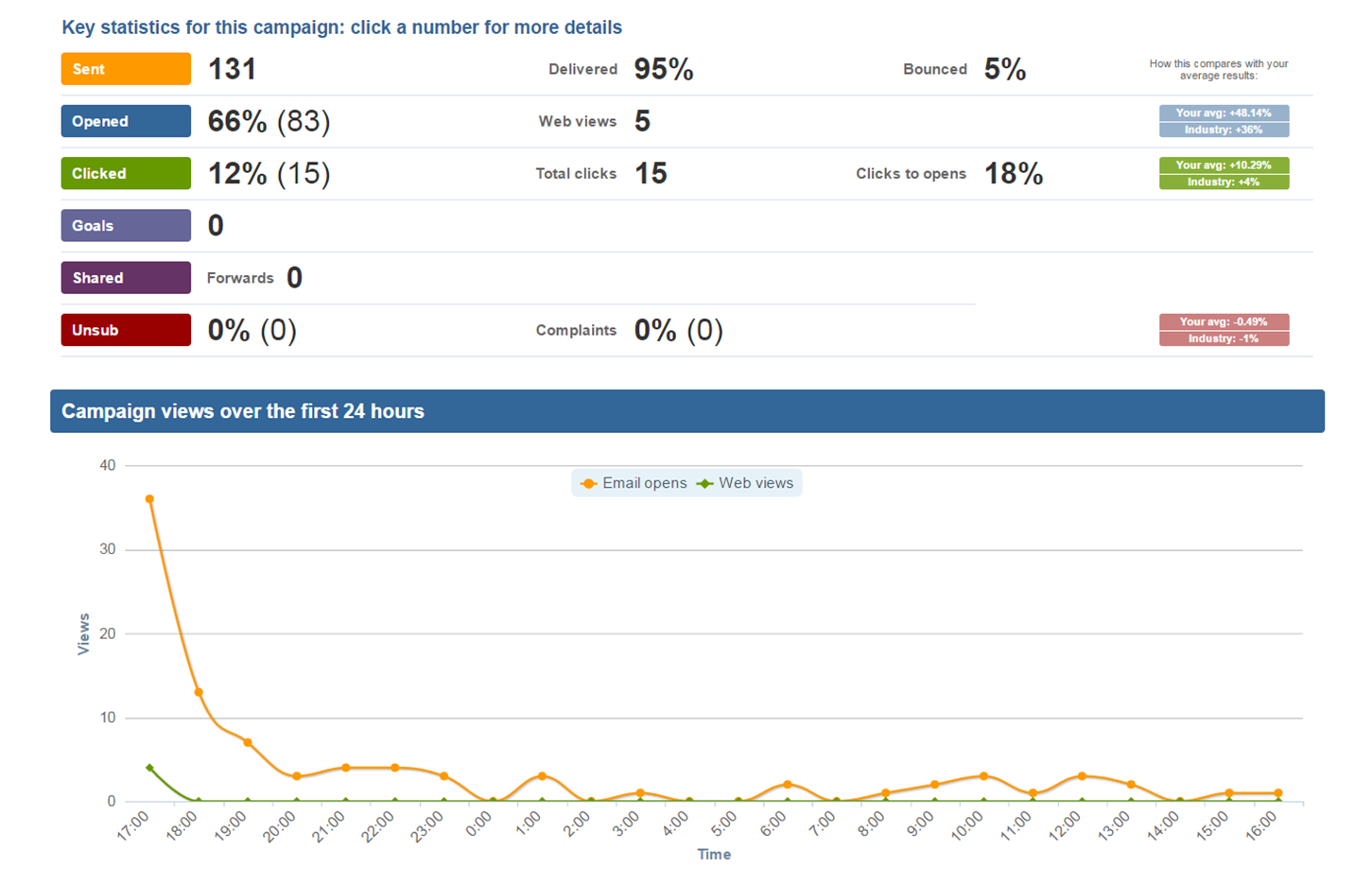Viewport: 1372px width, 884px height.
Task: Open the 5% bounced details
Action: tap(1004, 69)
